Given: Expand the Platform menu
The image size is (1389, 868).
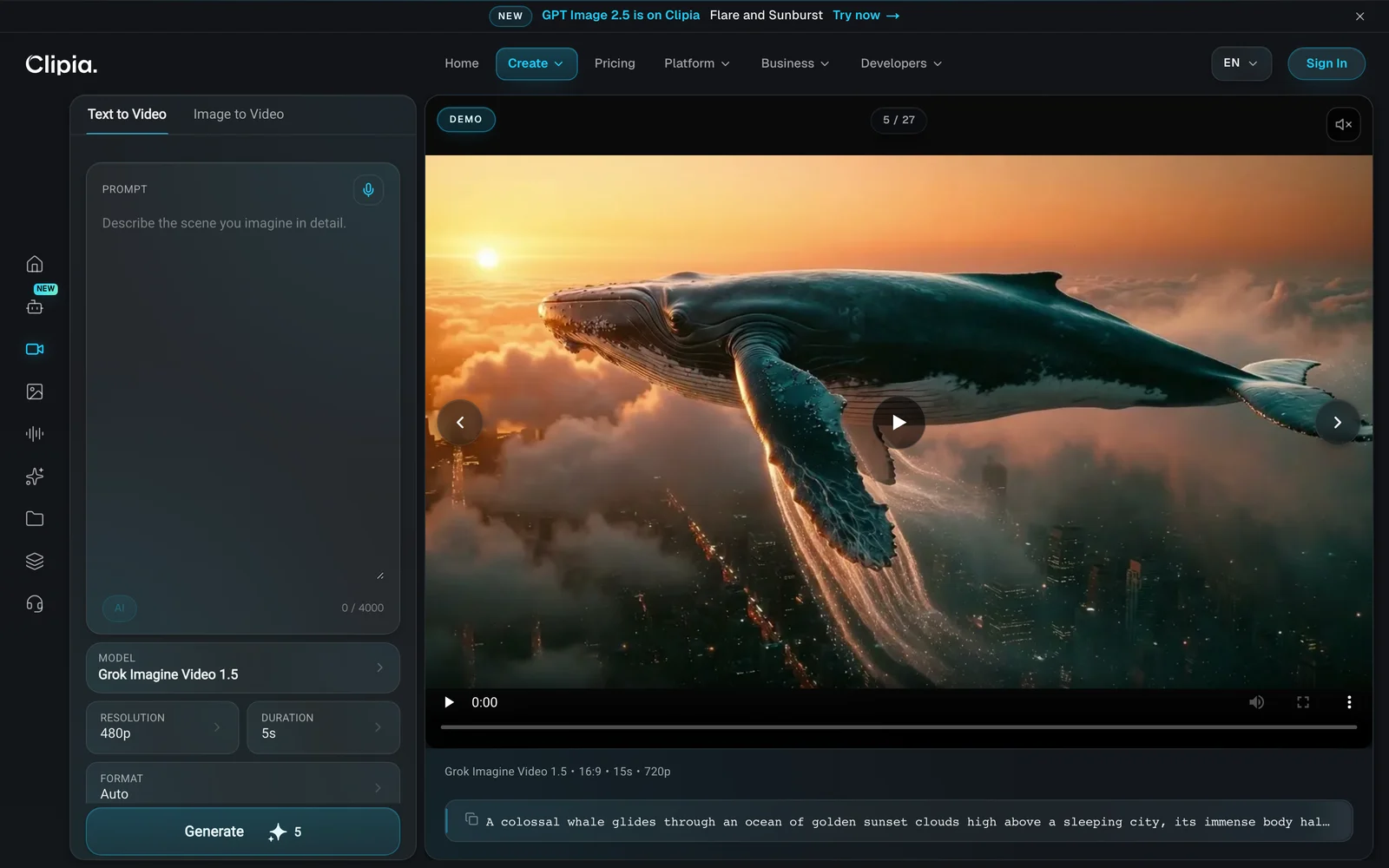Looking at the screenshot, I should [x=697, y=63].
